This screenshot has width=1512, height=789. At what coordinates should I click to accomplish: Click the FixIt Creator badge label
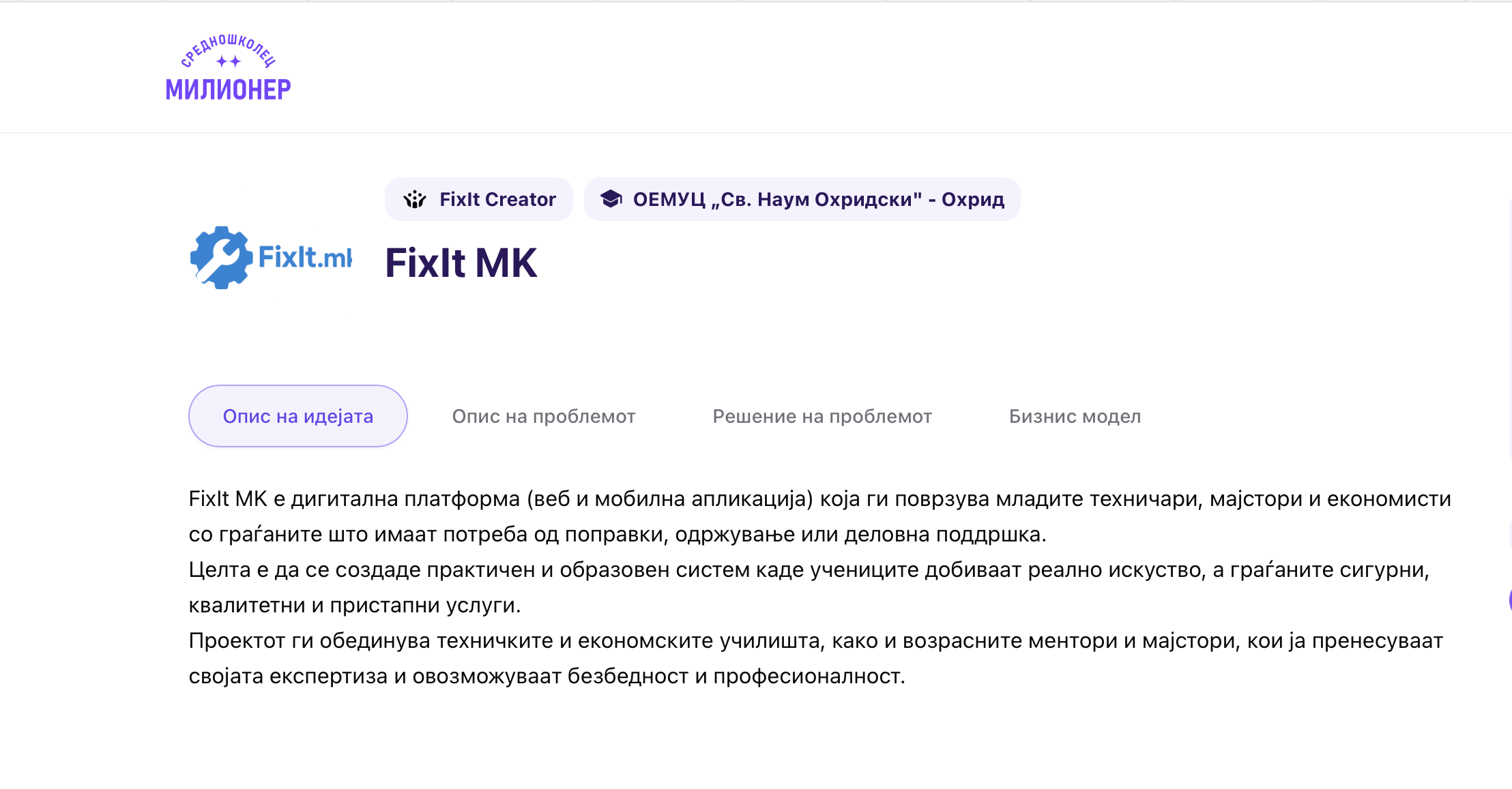coord(497,199)
